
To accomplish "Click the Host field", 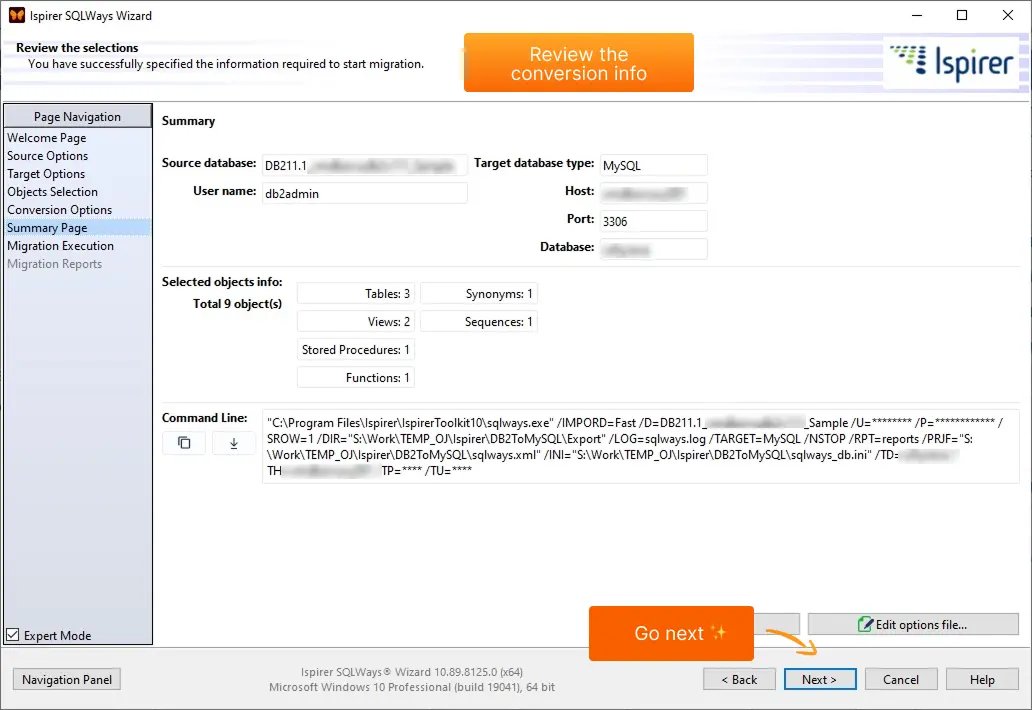I will click(x=654, y=193).
